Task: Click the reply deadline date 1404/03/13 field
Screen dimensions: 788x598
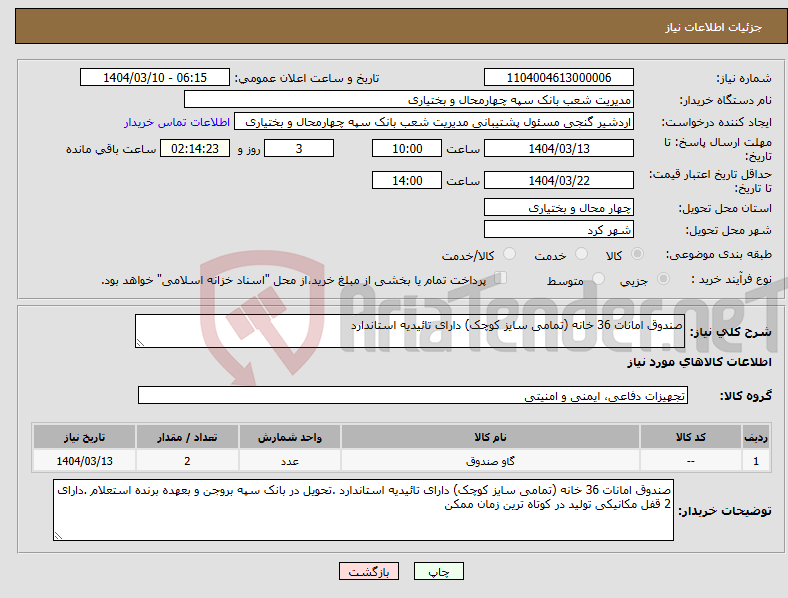Action: tap(558, 149)
